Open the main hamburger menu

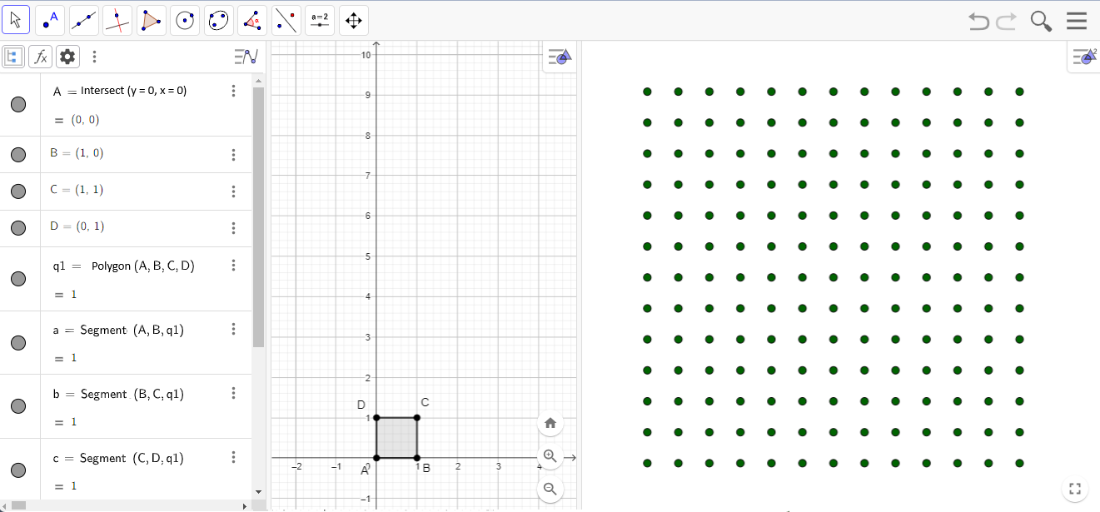tap(1076, 21)
